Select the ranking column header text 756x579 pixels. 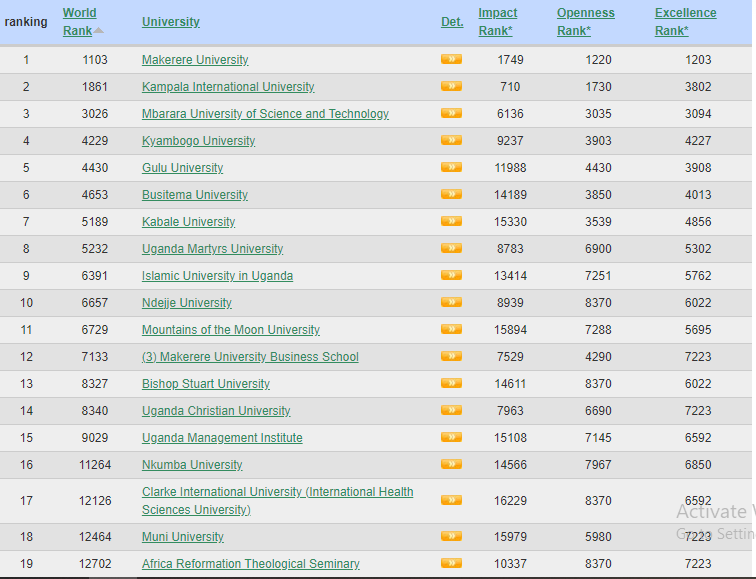pyautogui.click(x=26, y=22)
